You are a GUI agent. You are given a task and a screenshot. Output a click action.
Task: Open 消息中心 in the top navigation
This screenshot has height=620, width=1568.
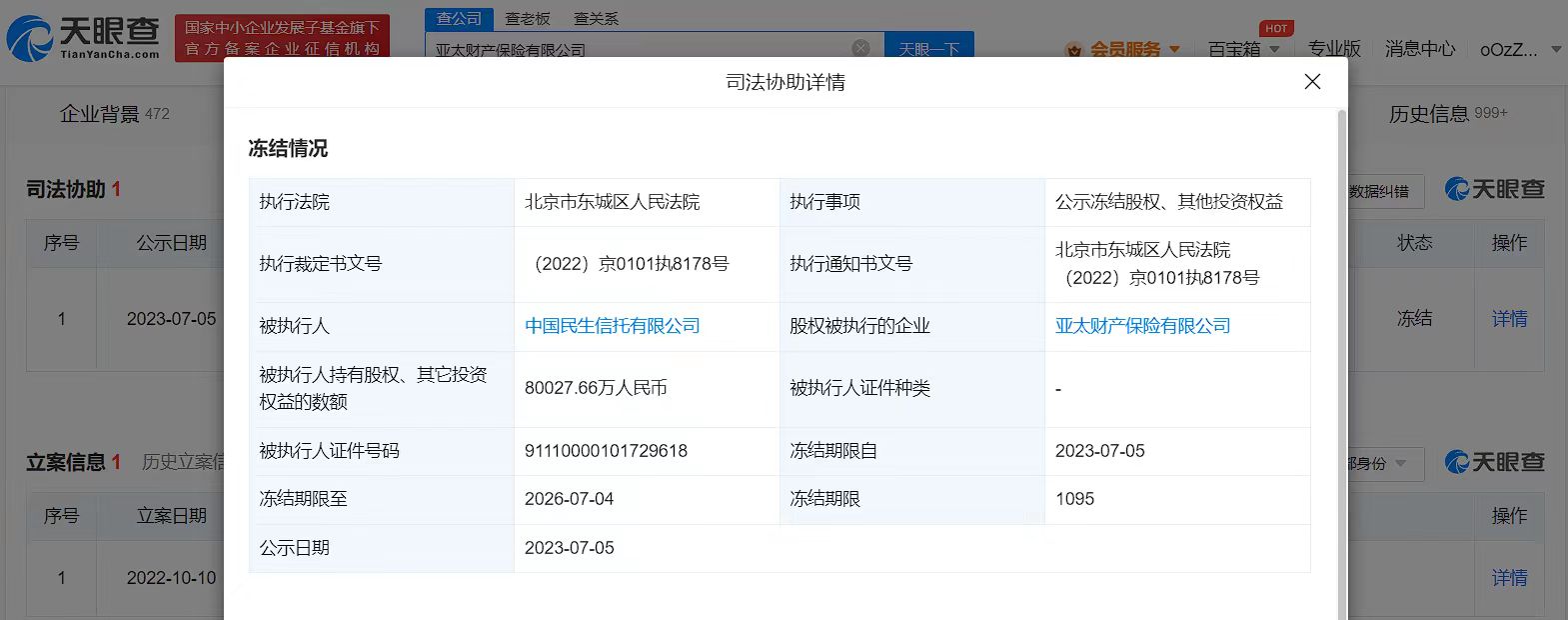coord(1420,48)
